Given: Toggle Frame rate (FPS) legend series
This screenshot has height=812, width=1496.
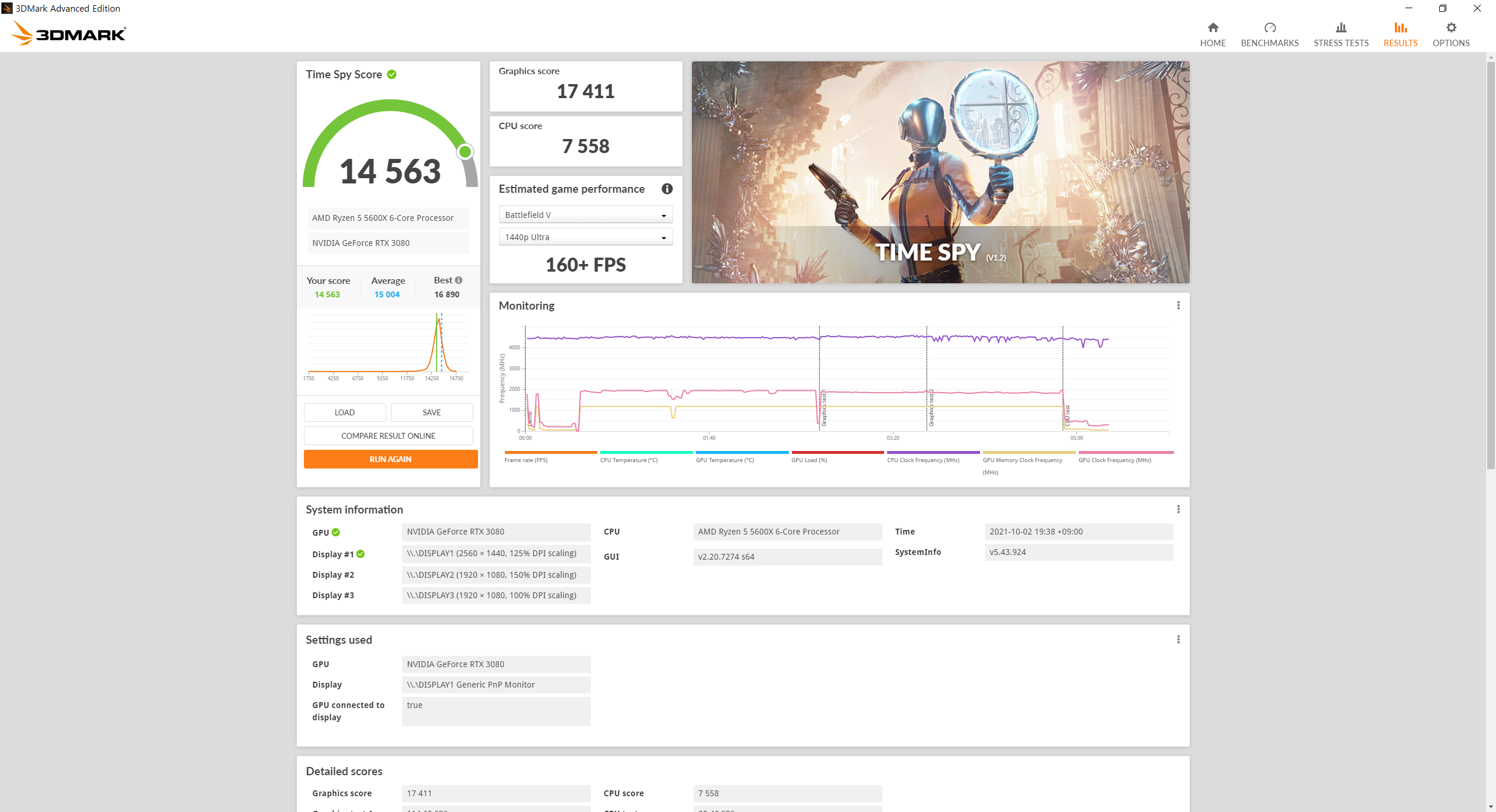Looking at the screenshot, I should (526, 460).
